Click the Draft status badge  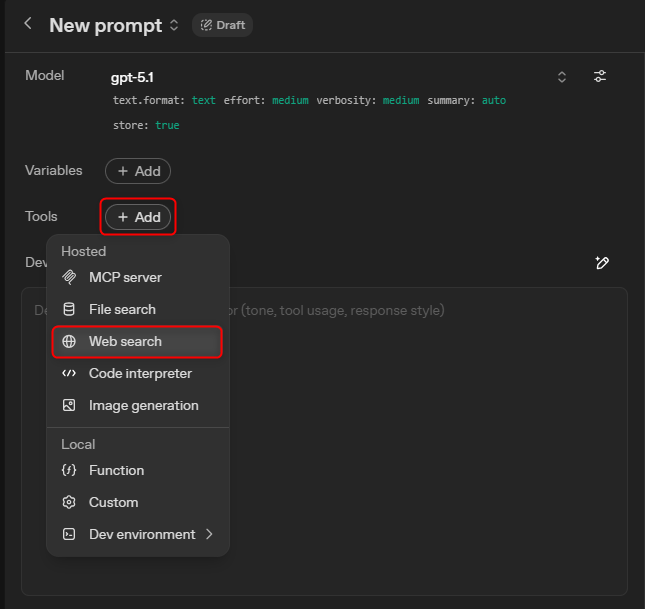(x=222, y=25)
